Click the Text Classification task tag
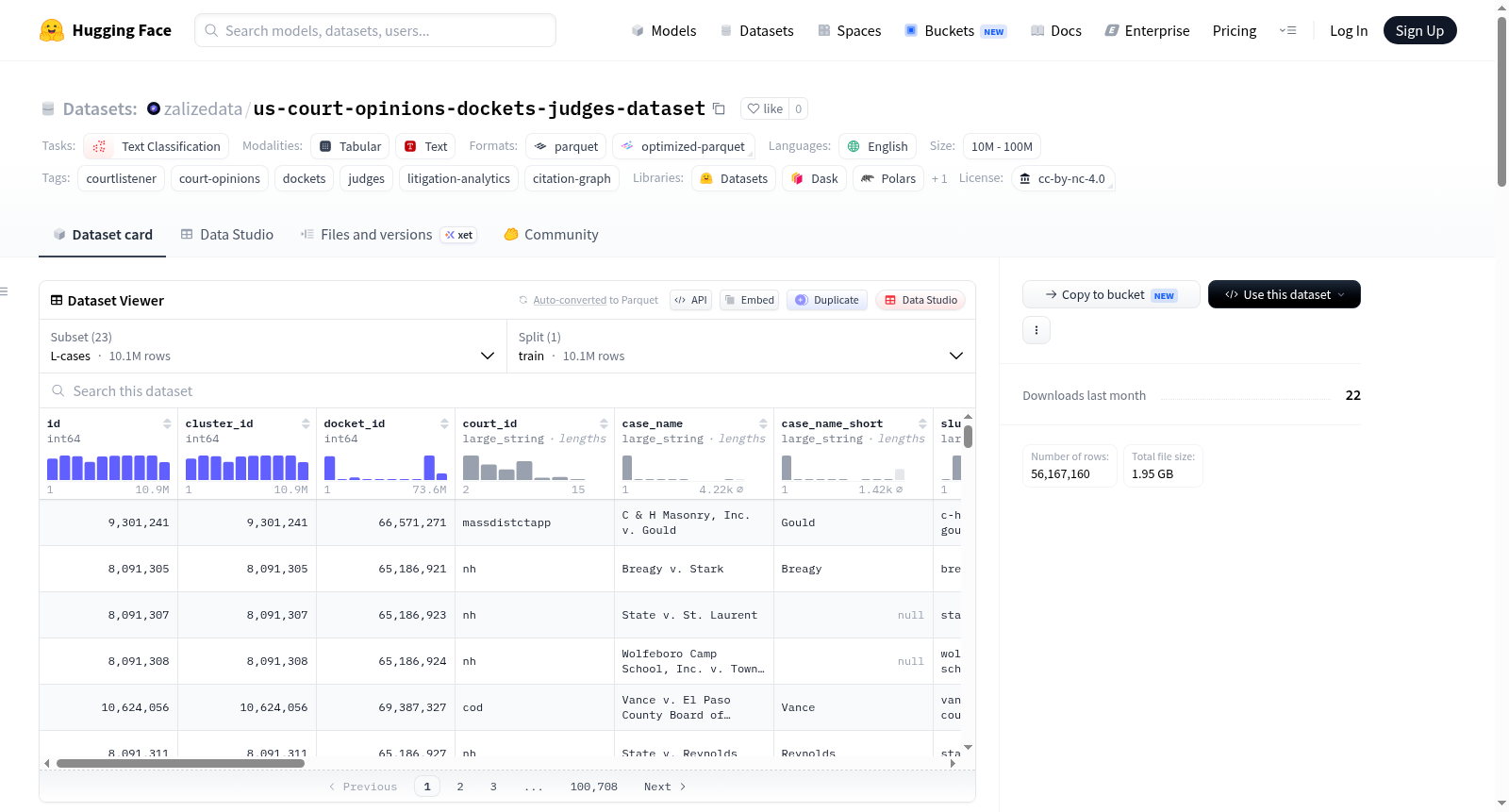 coord(157,146)
